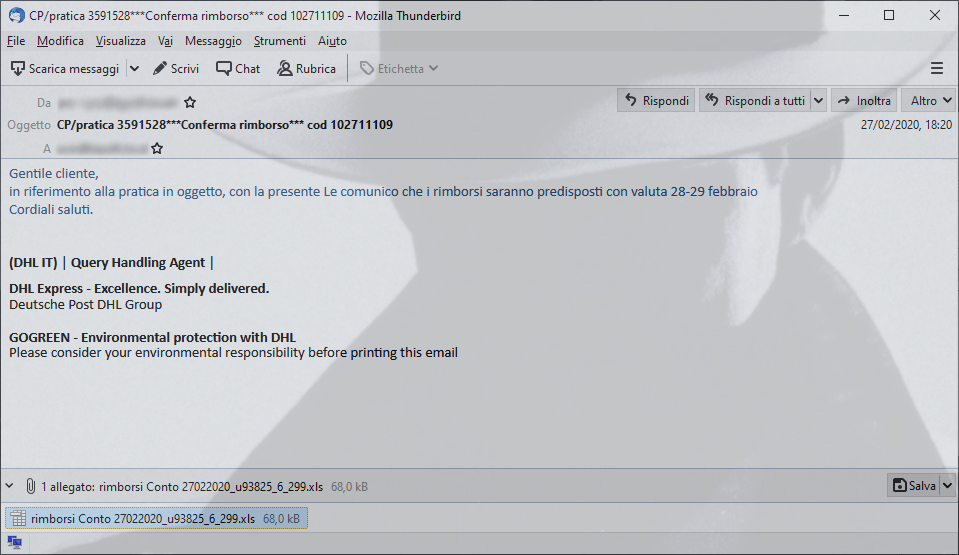Image resolution: width=959 pixels, height=555 pixels.
Task: Select attachment rimborsi Conto xls file
Action: (157, 518)
